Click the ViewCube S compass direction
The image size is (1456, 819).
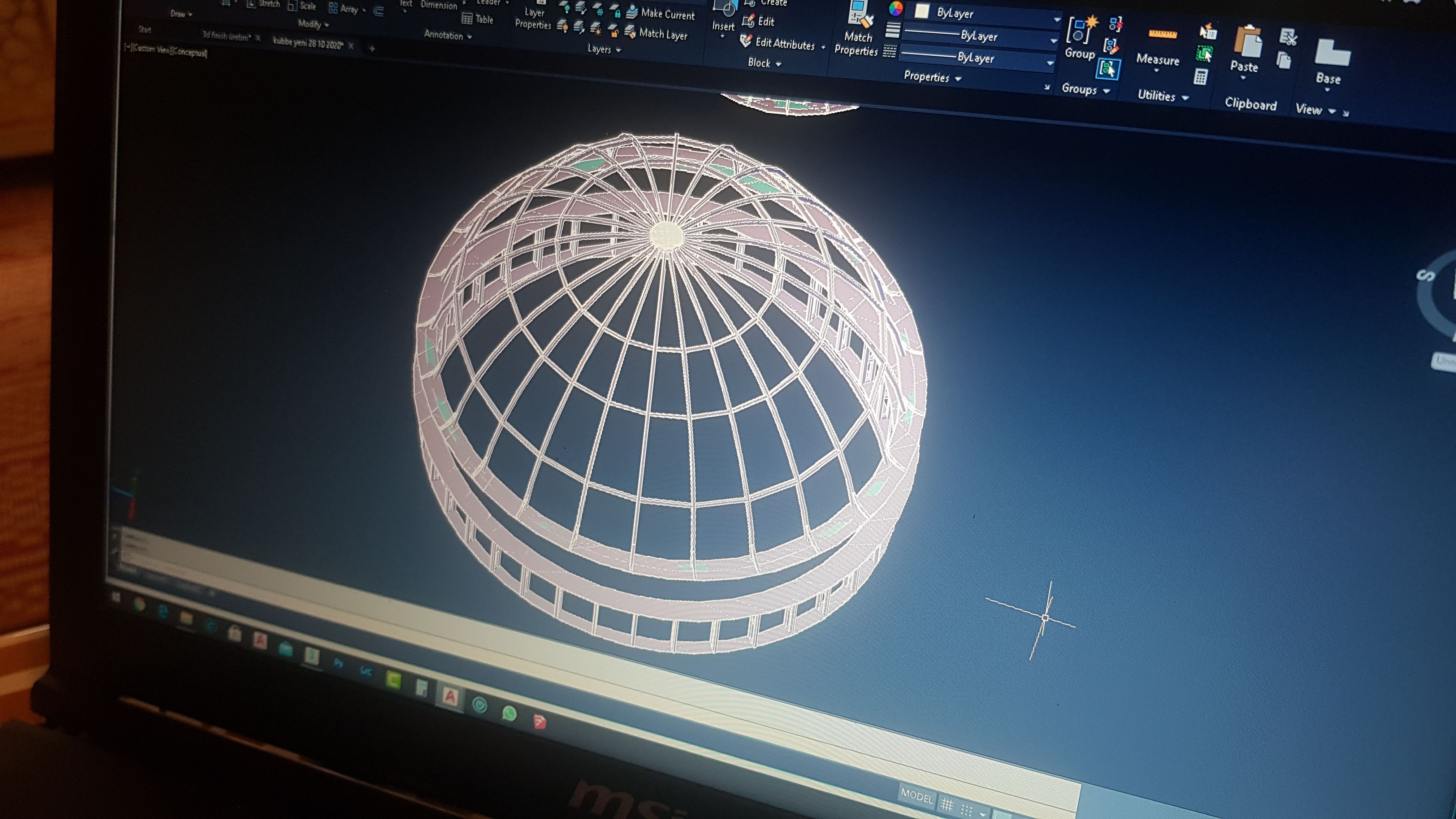pos(1425,276)
